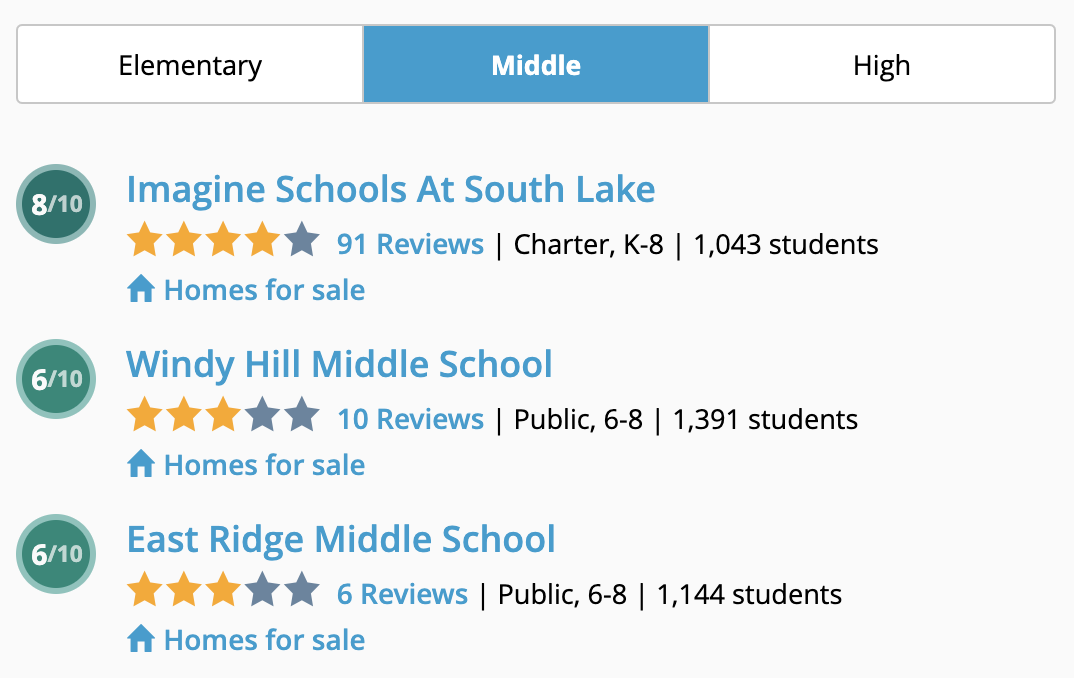1074x678 pixels.
Task: View the 10 Reviews link
Action: (410, 419)
